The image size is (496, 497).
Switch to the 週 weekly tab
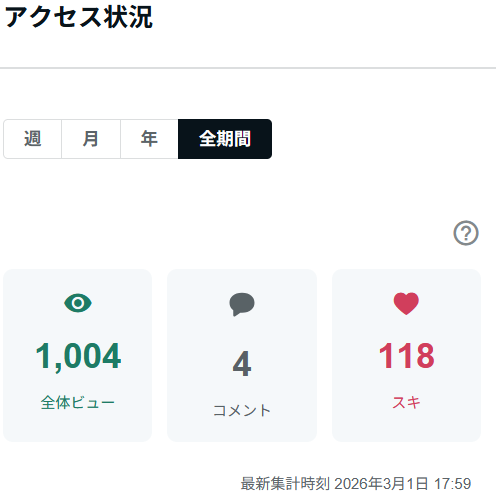tap(32, 139)
